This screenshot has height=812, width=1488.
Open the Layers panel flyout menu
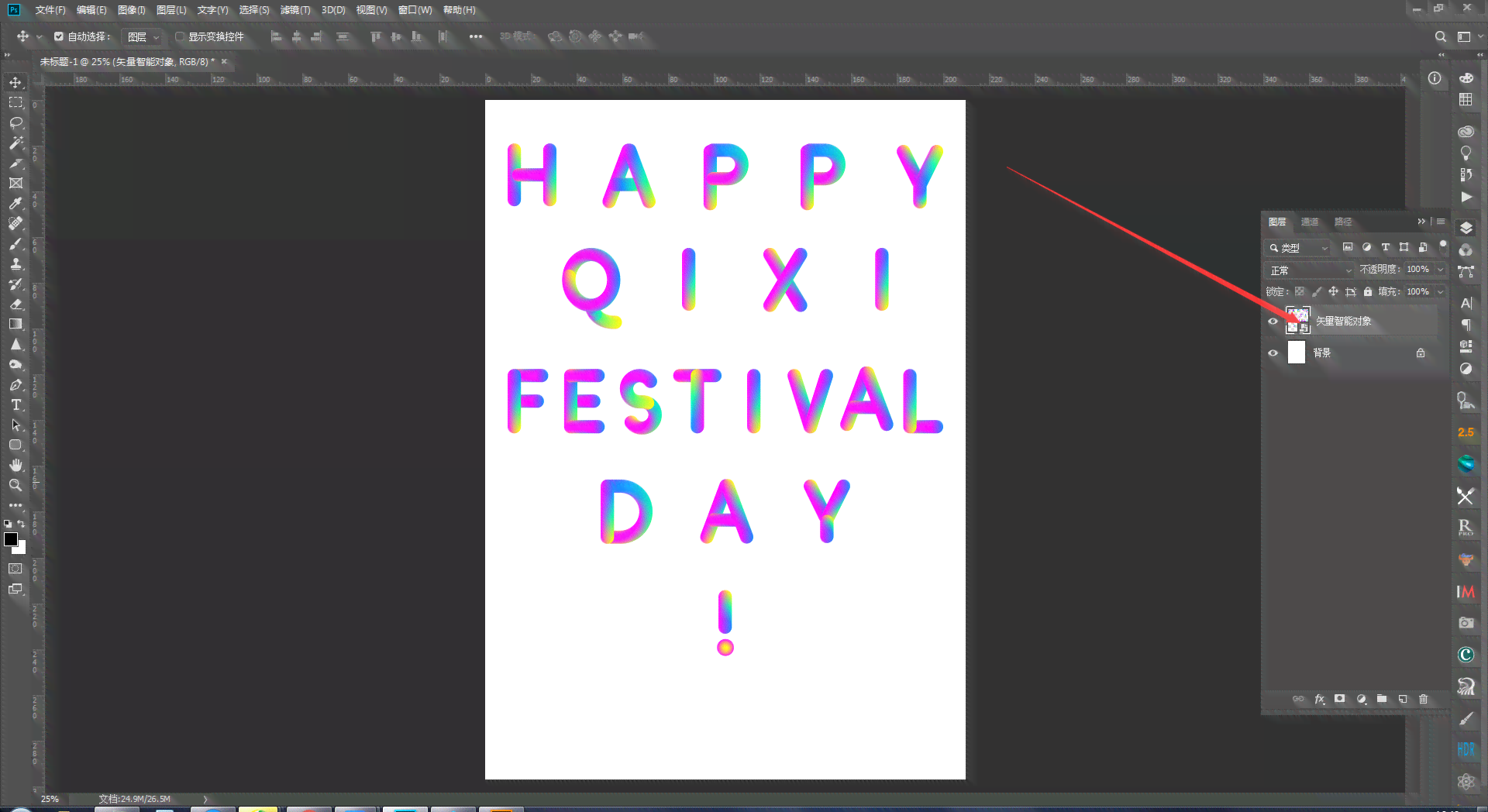coord(1441,222)
